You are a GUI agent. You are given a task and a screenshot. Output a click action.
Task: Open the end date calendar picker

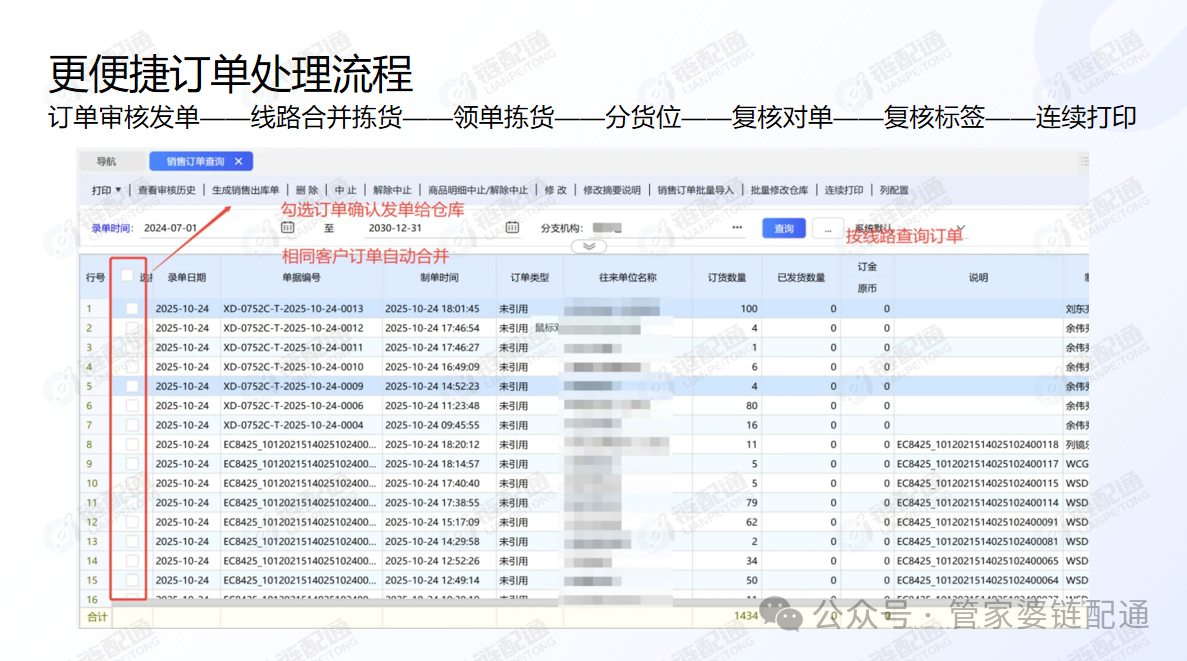click(x=512, y=228)
